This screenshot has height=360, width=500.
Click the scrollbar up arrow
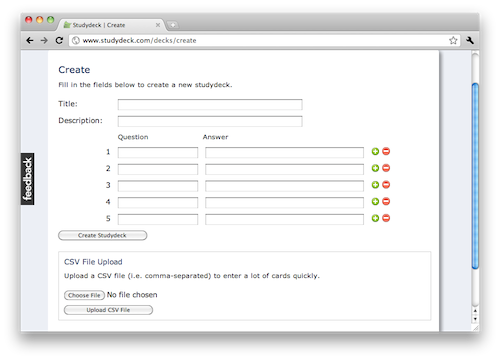475,311
